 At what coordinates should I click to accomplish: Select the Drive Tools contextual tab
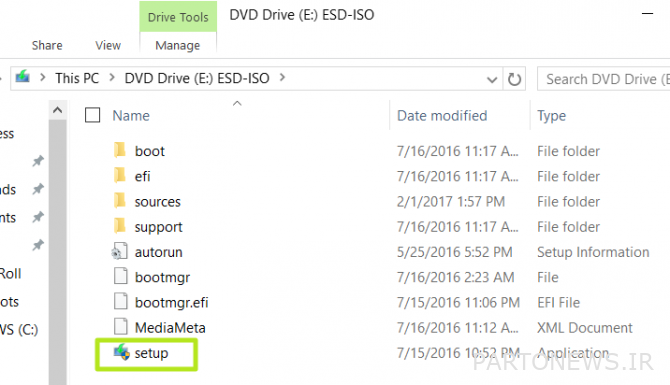point(178,17)
